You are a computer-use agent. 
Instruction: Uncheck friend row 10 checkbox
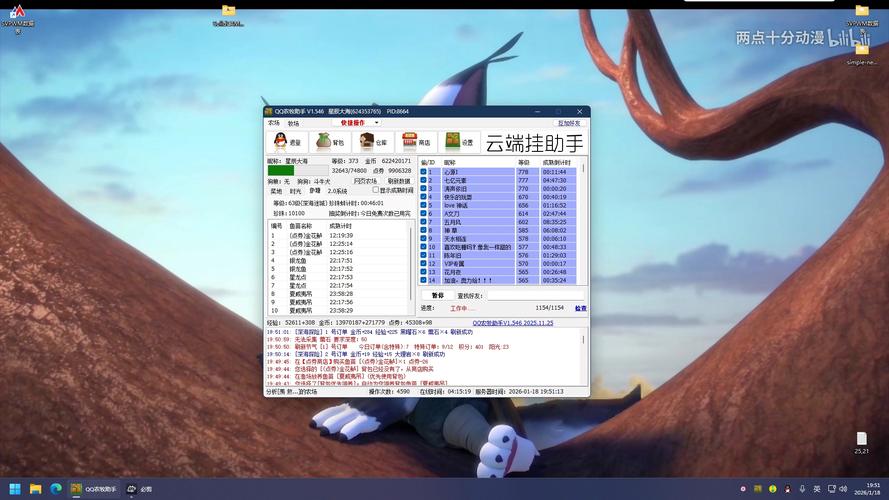pos(424,247)
